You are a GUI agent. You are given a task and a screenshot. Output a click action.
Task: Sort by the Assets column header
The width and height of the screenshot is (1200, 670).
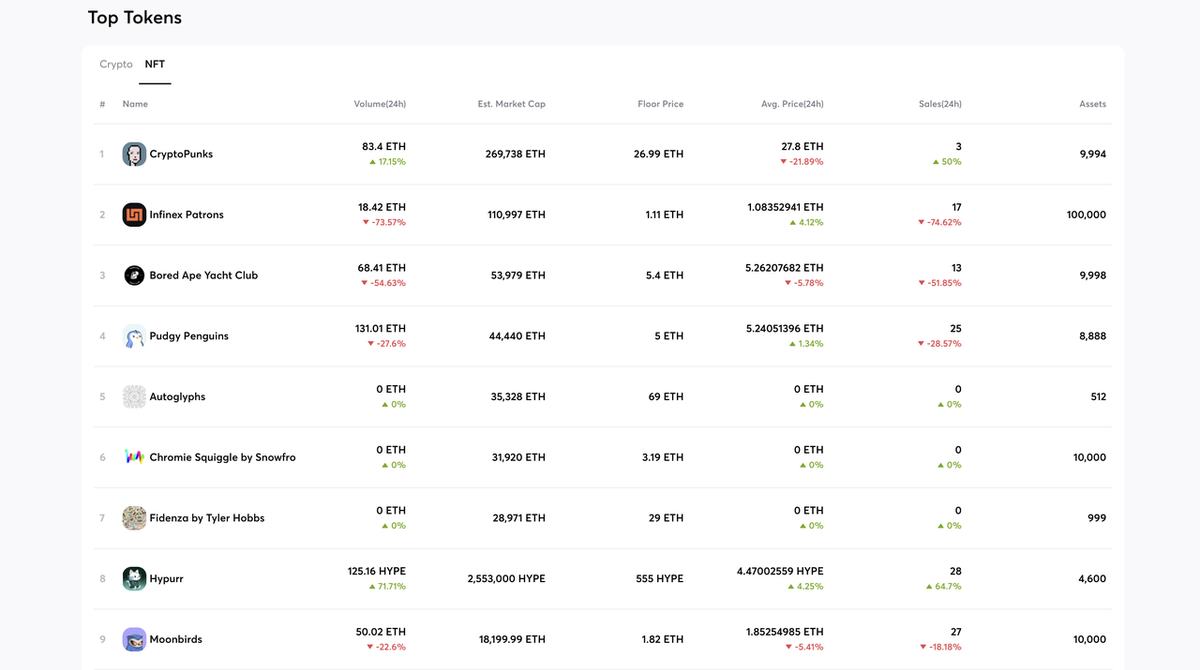(1093, 104)
